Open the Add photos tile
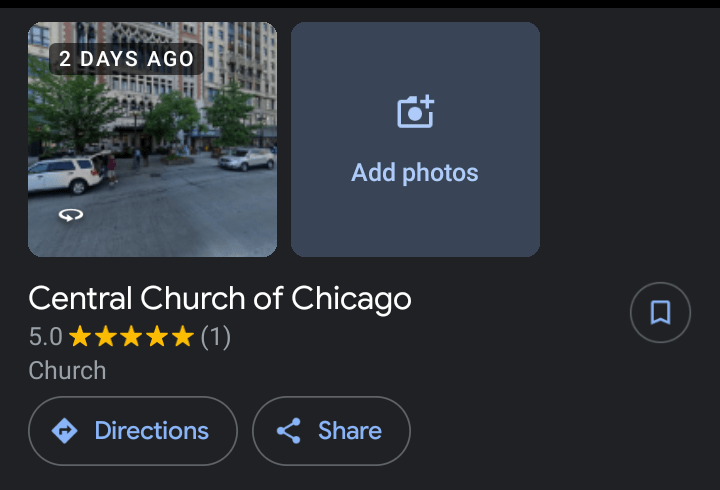Image resolution: width=720 pixels, height=490 pixels. tap(416, 139)
